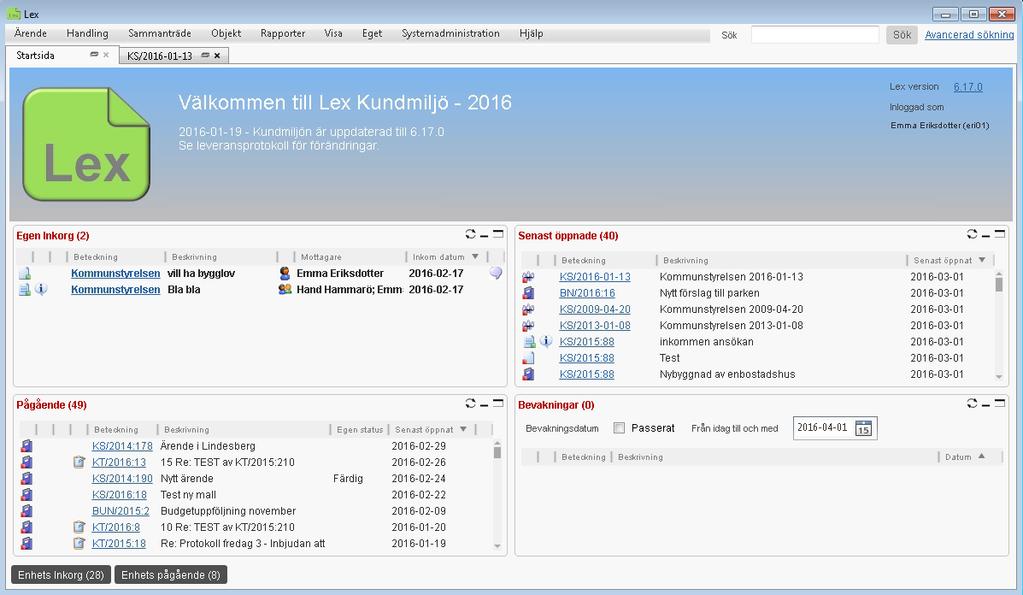Viewport: 1023px width, 595px height.
Task: Open the KS/2009-04-20 link
Action: pos(594,309)
